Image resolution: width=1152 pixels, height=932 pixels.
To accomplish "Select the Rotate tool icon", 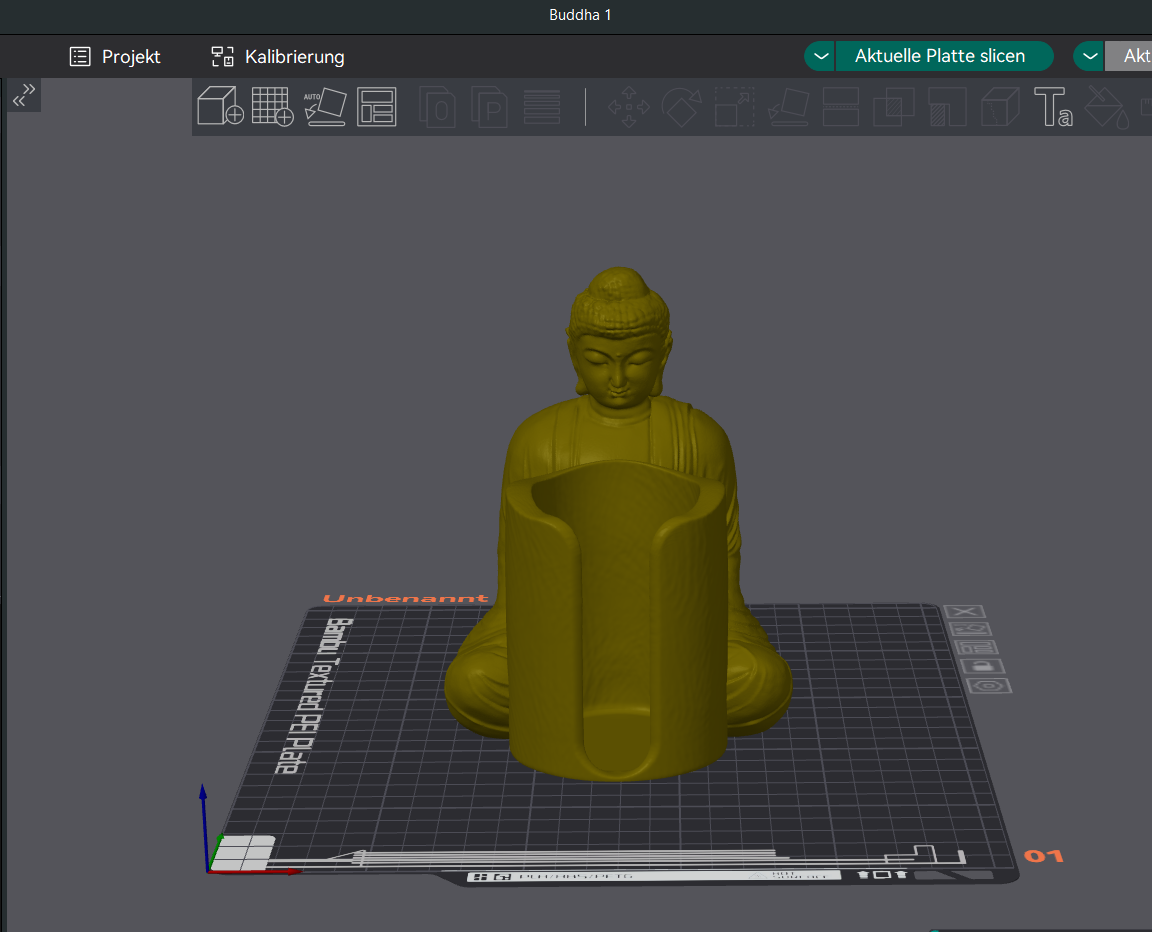I will (x=682, y=106).
